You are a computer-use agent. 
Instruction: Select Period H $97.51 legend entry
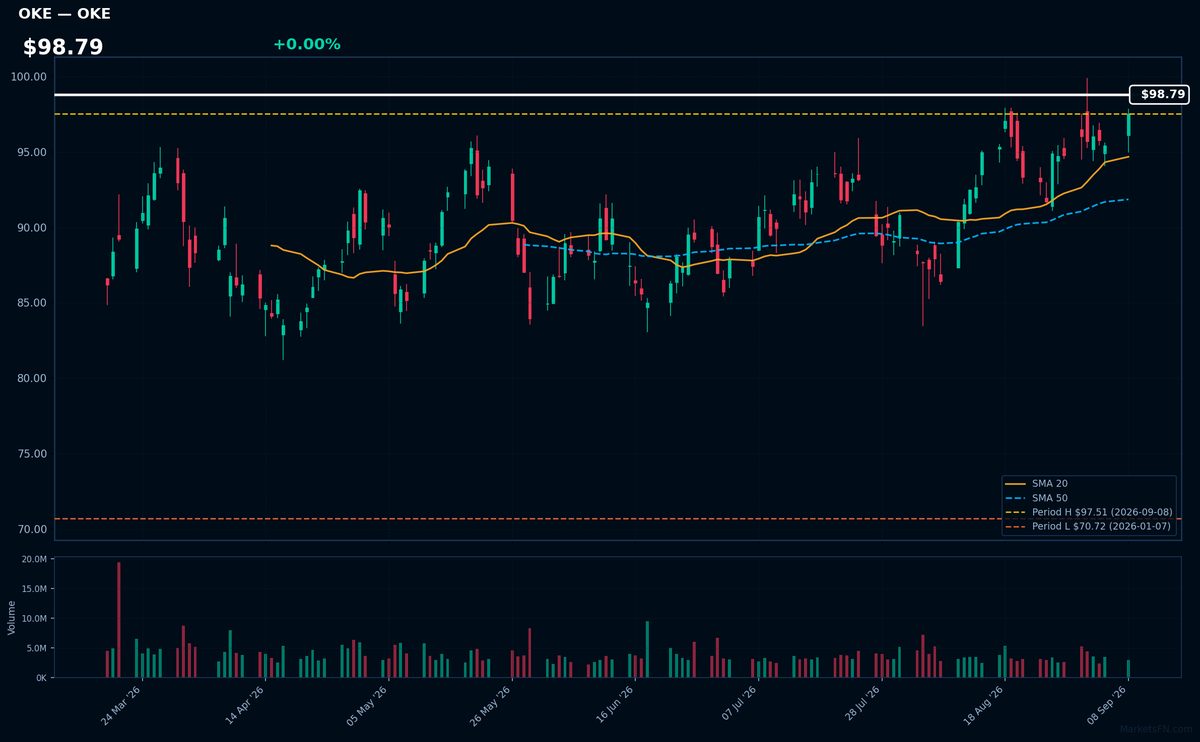point(1088,512)
